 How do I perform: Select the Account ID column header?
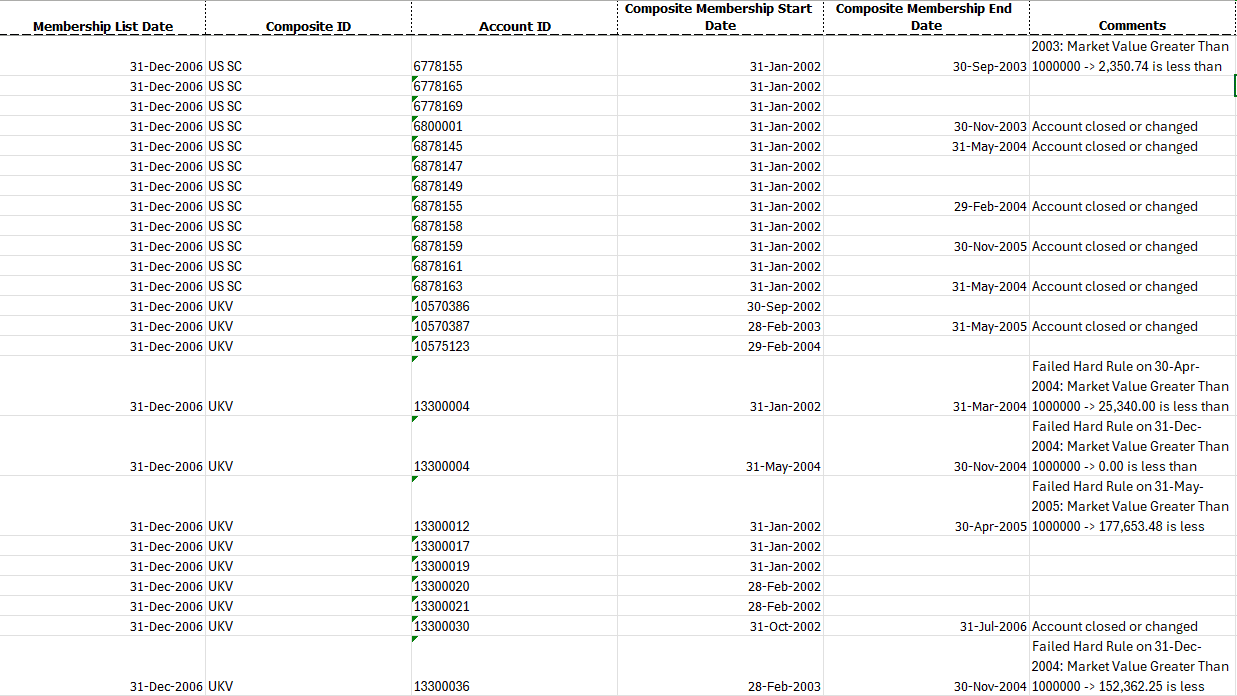point(514,26)
